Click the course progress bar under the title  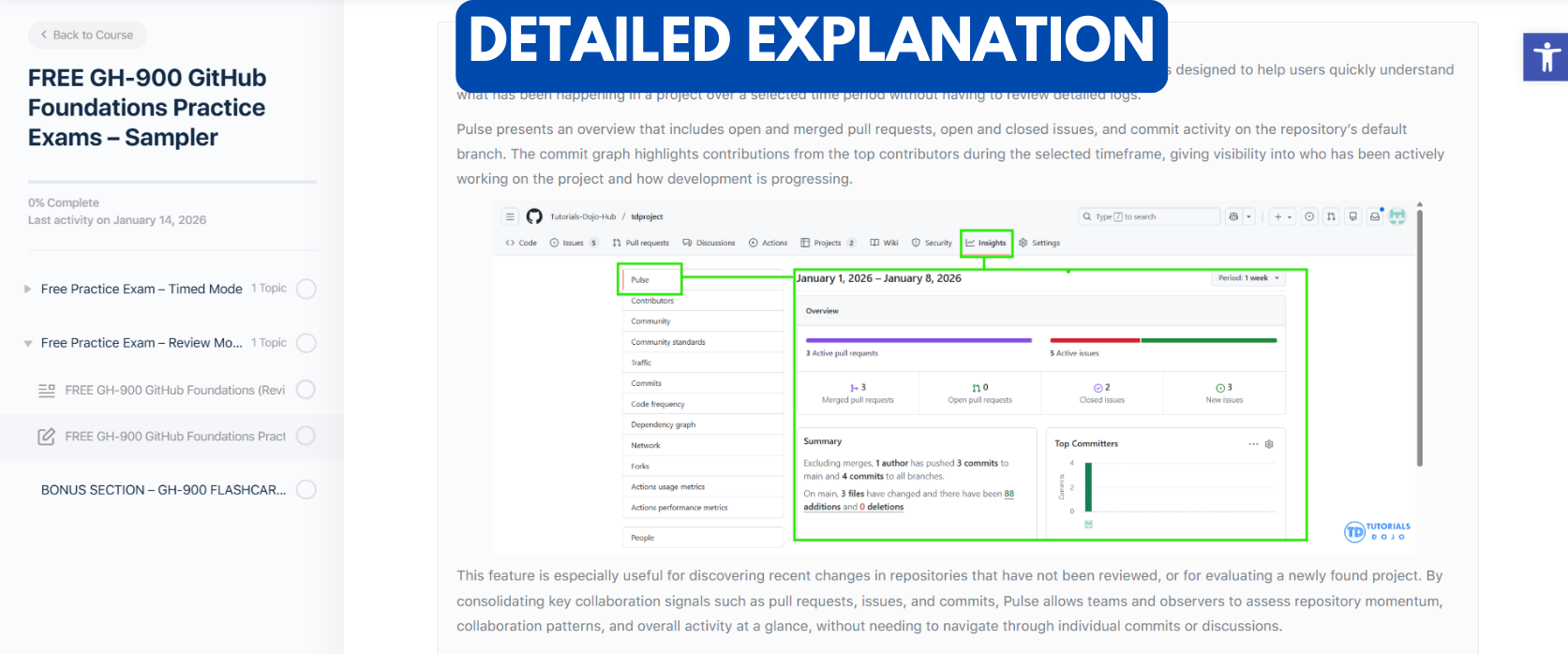coord(172,182)
